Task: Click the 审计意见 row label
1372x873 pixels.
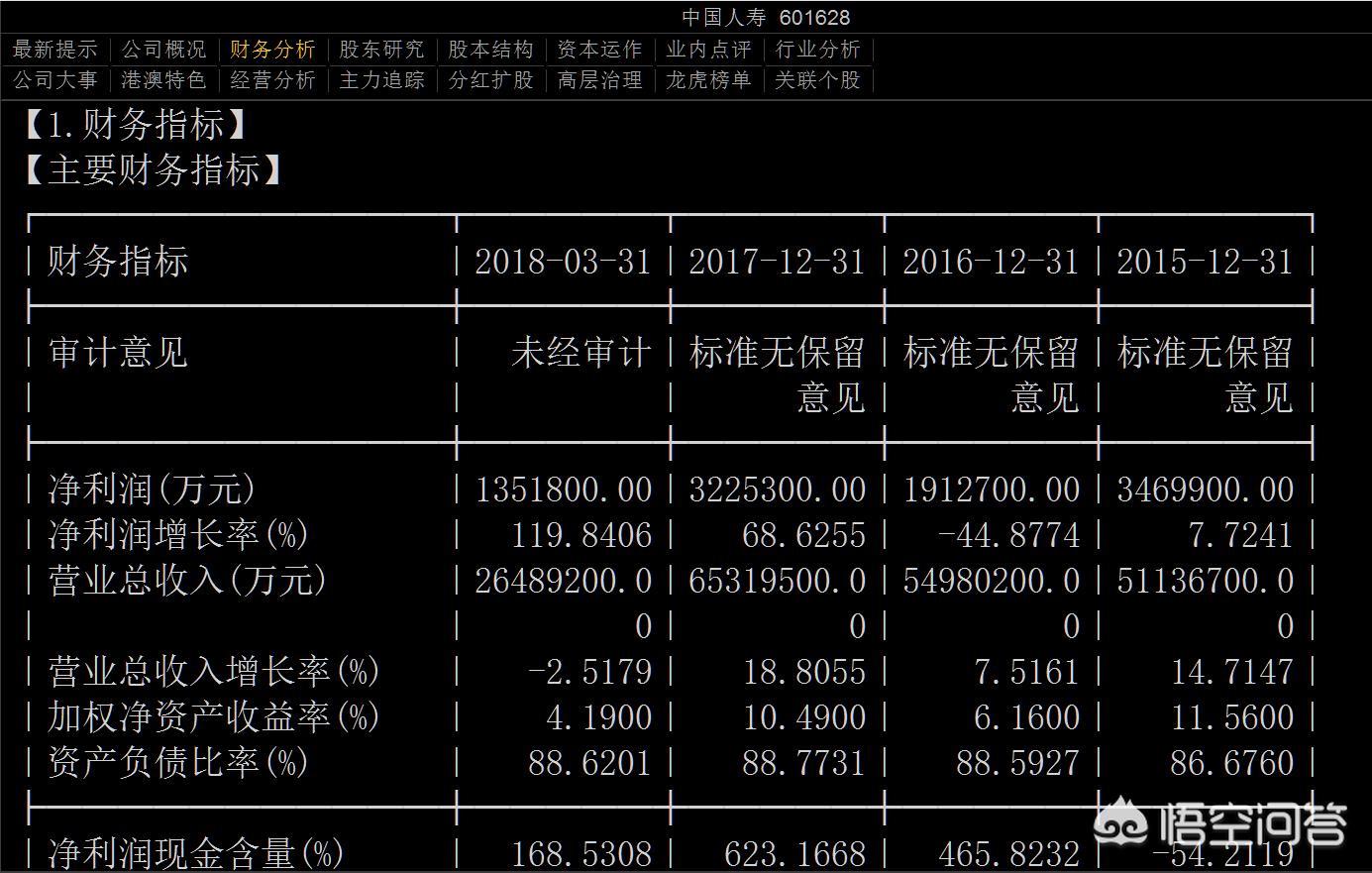Action: point(118,353)
